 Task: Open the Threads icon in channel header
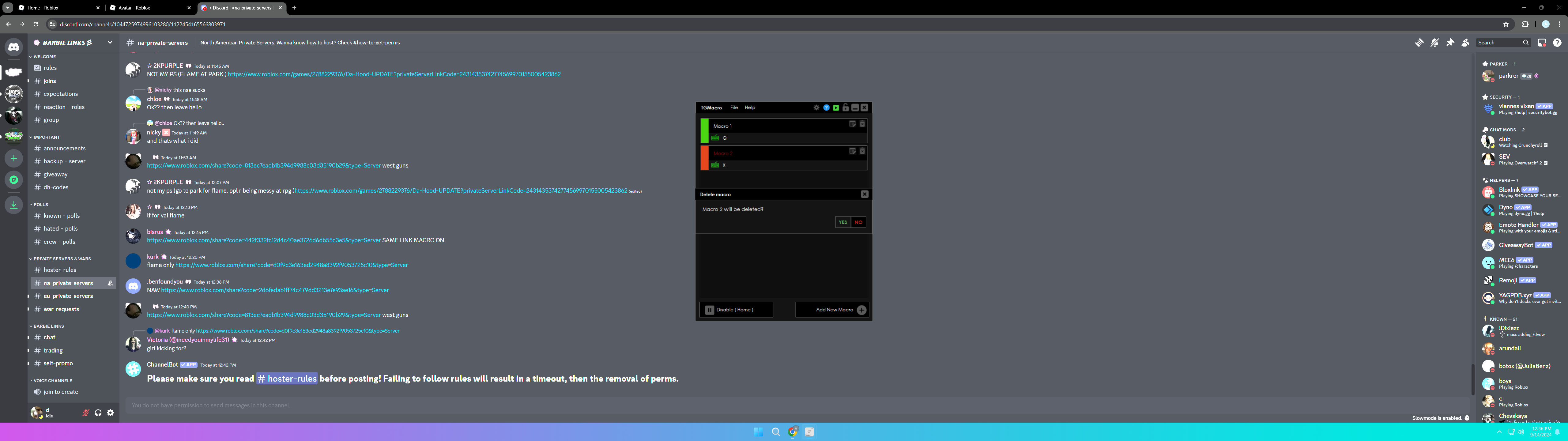tap(1419, 43)
